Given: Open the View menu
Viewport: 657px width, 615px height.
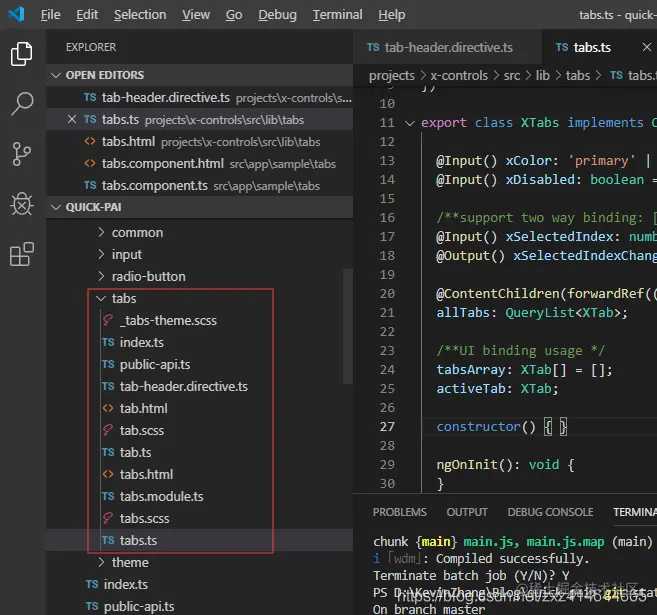Looking at the screenshot, I should 196,15.
